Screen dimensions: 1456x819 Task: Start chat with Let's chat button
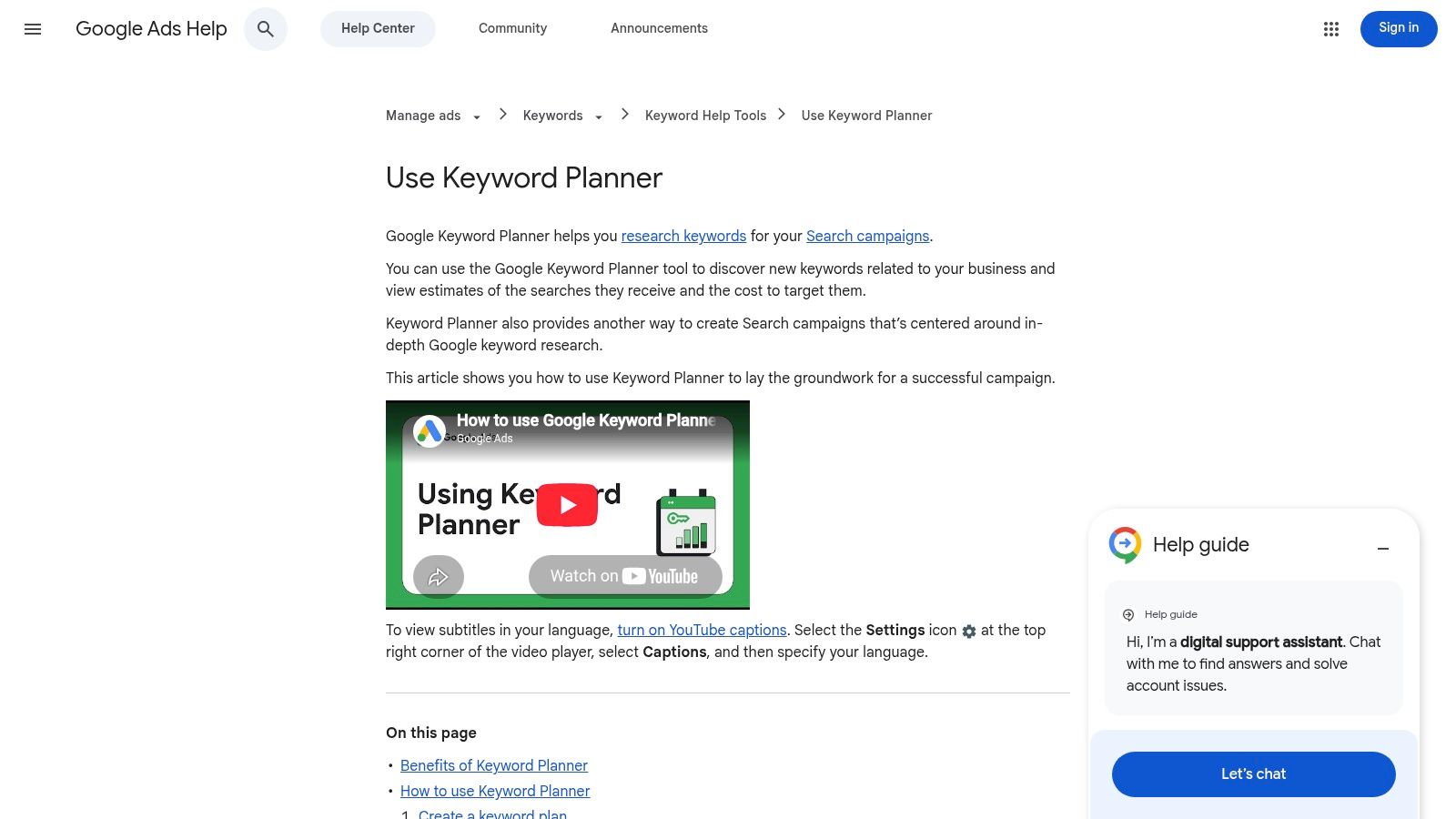(x=1253, y=774)
